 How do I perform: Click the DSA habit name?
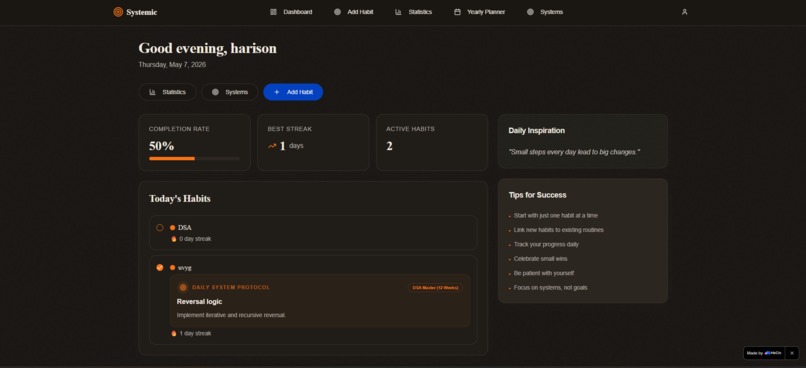point(185,228)
